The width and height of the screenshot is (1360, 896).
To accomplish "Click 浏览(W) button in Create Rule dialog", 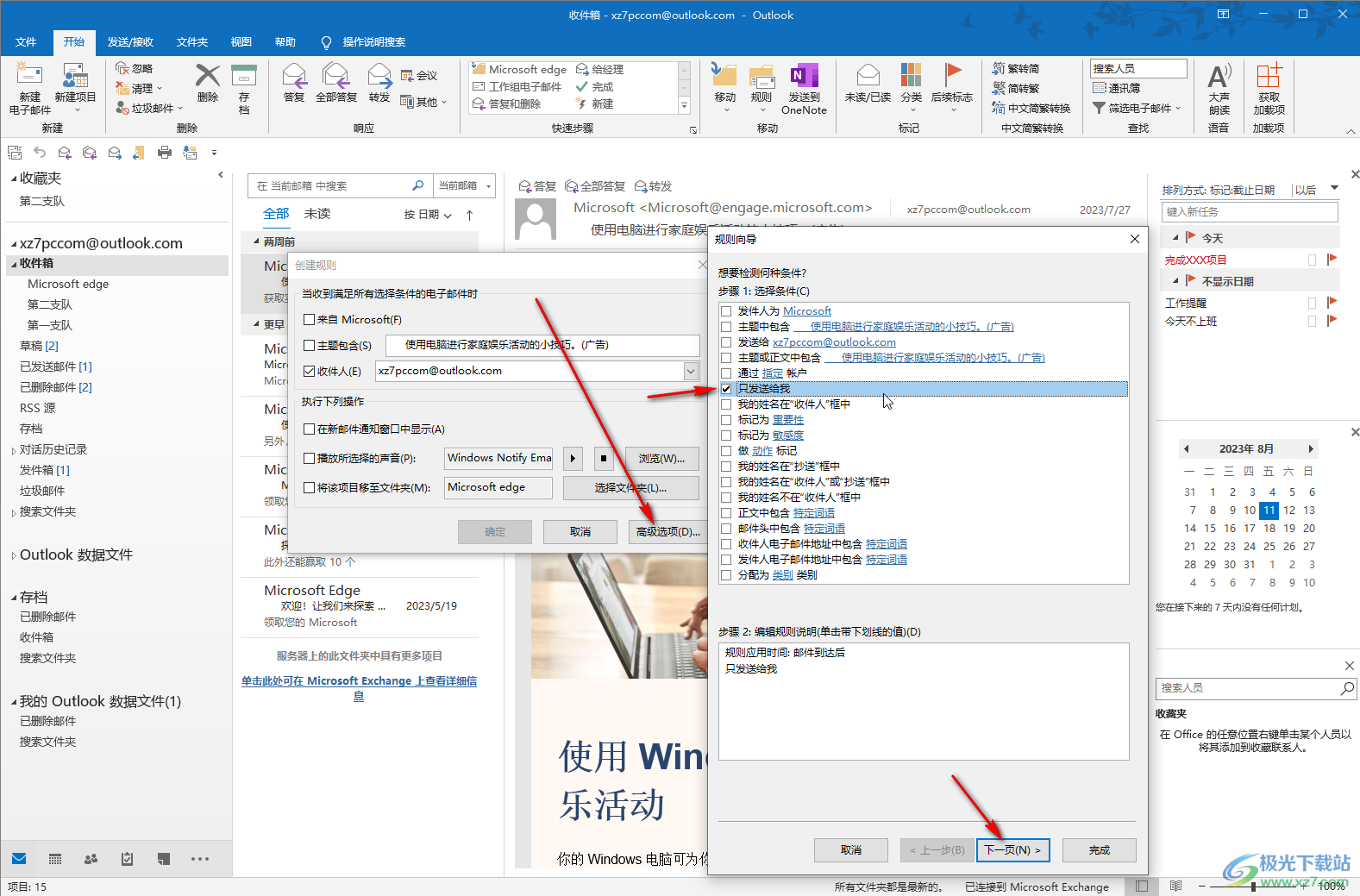I will tap(661, 459).
